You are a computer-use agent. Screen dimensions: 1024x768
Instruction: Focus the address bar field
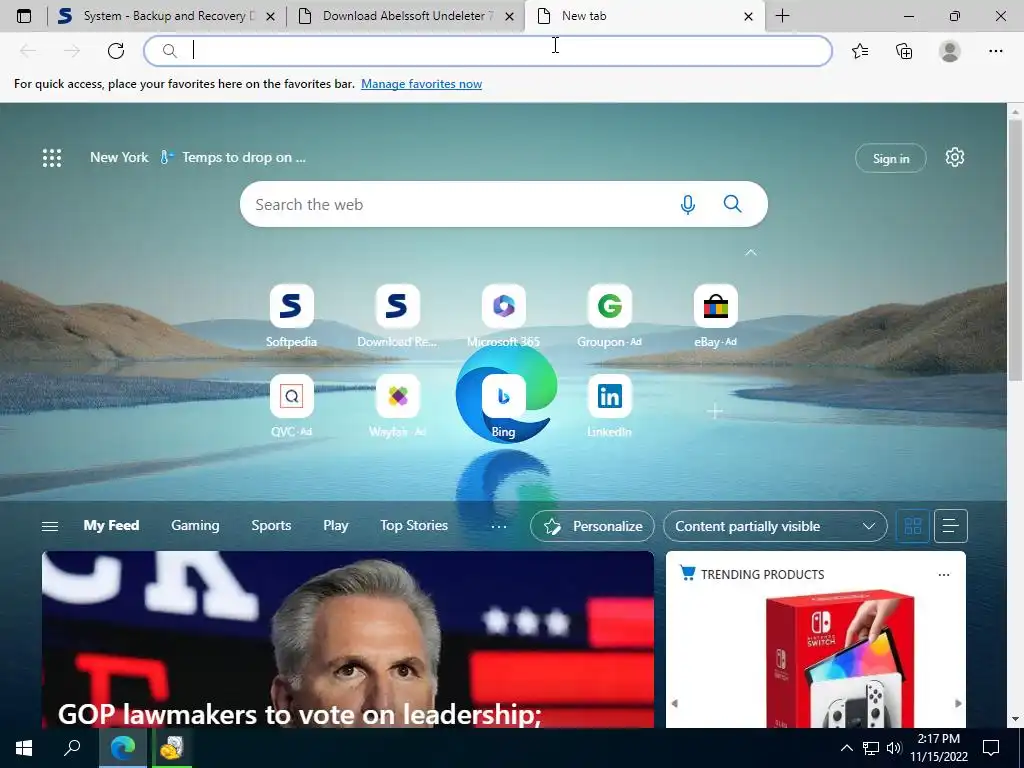[488, 51]
